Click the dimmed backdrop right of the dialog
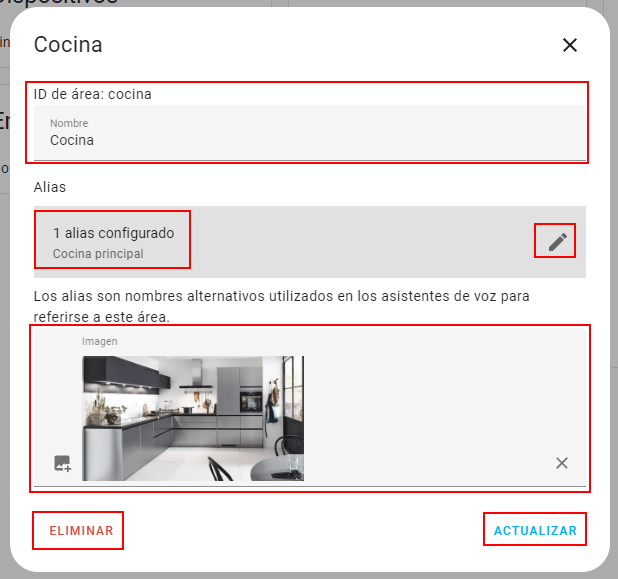 (614, 276)
